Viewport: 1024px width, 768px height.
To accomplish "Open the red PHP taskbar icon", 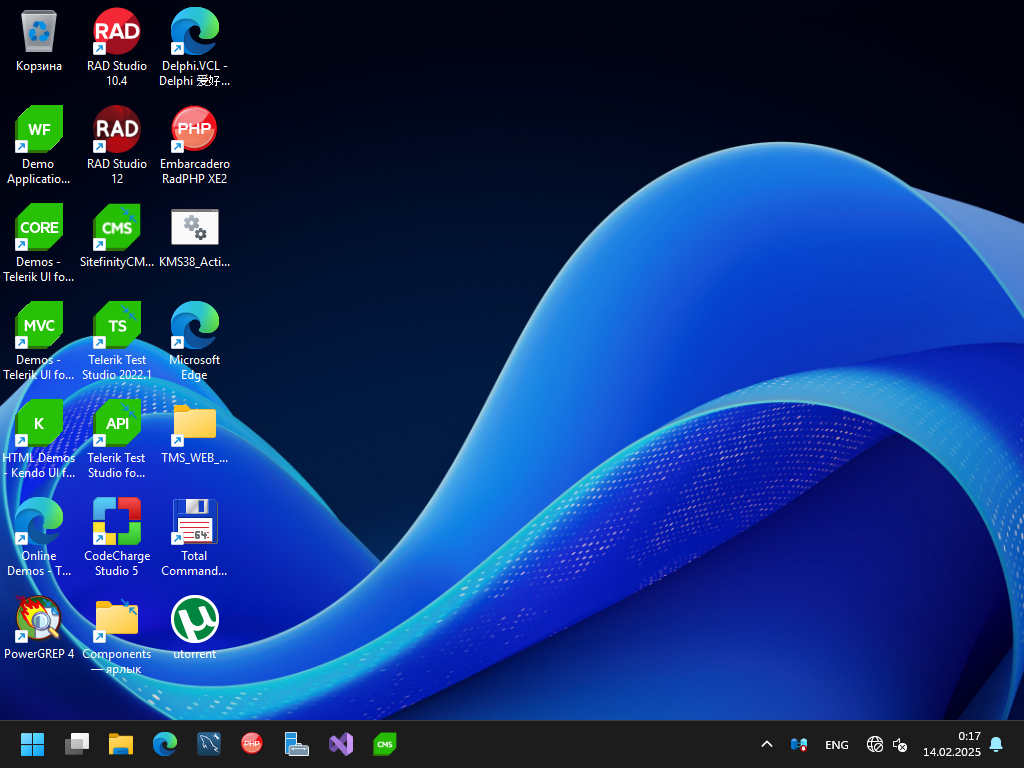I will (x=252, y=744).
